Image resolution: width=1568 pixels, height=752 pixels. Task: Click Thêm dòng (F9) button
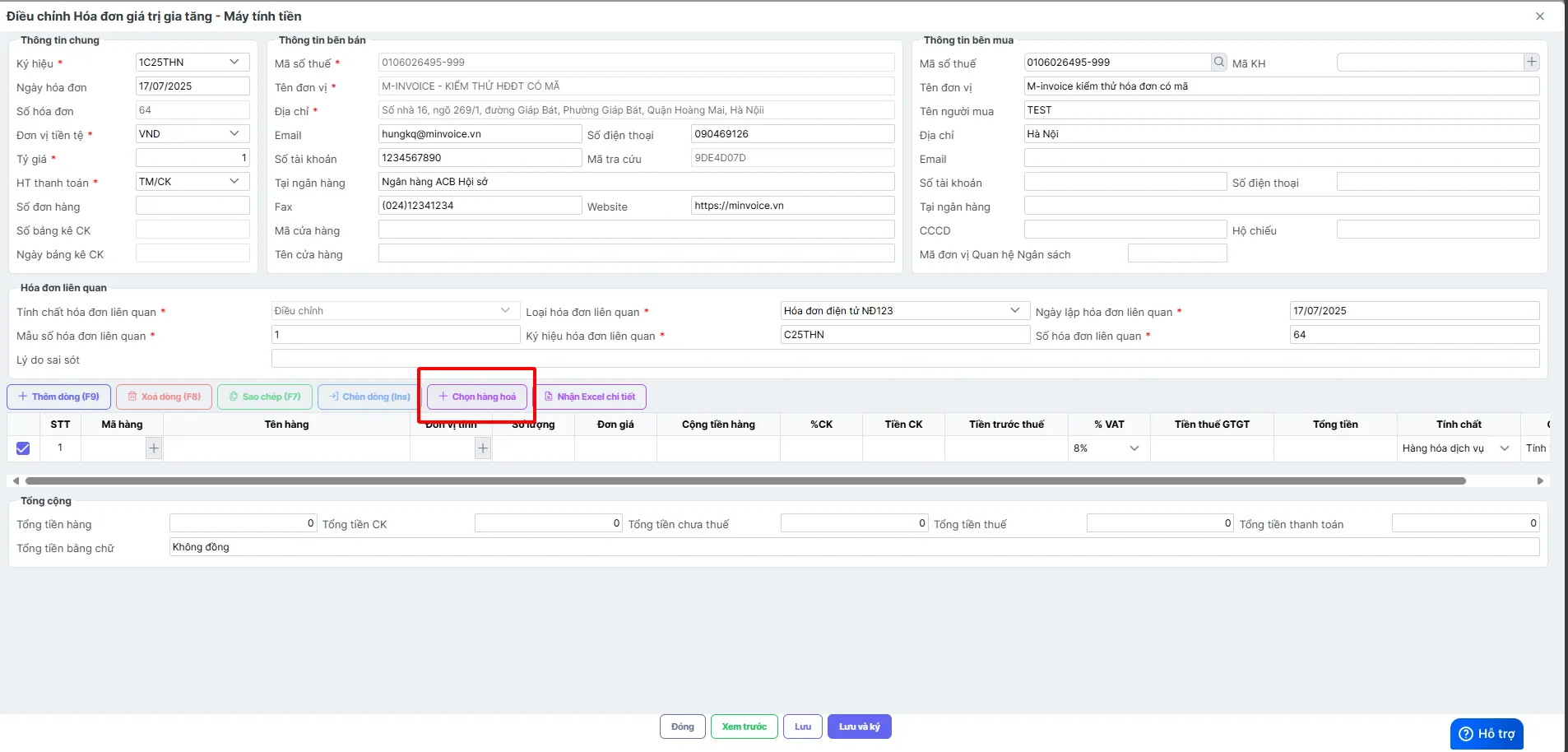tap(59, 397)
